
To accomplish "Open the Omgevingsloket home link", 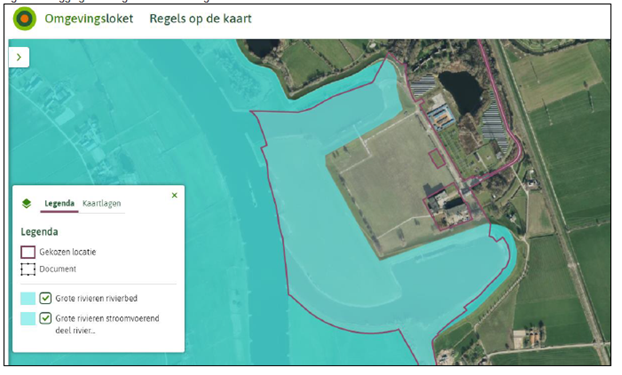I will (x=89, y=19).
